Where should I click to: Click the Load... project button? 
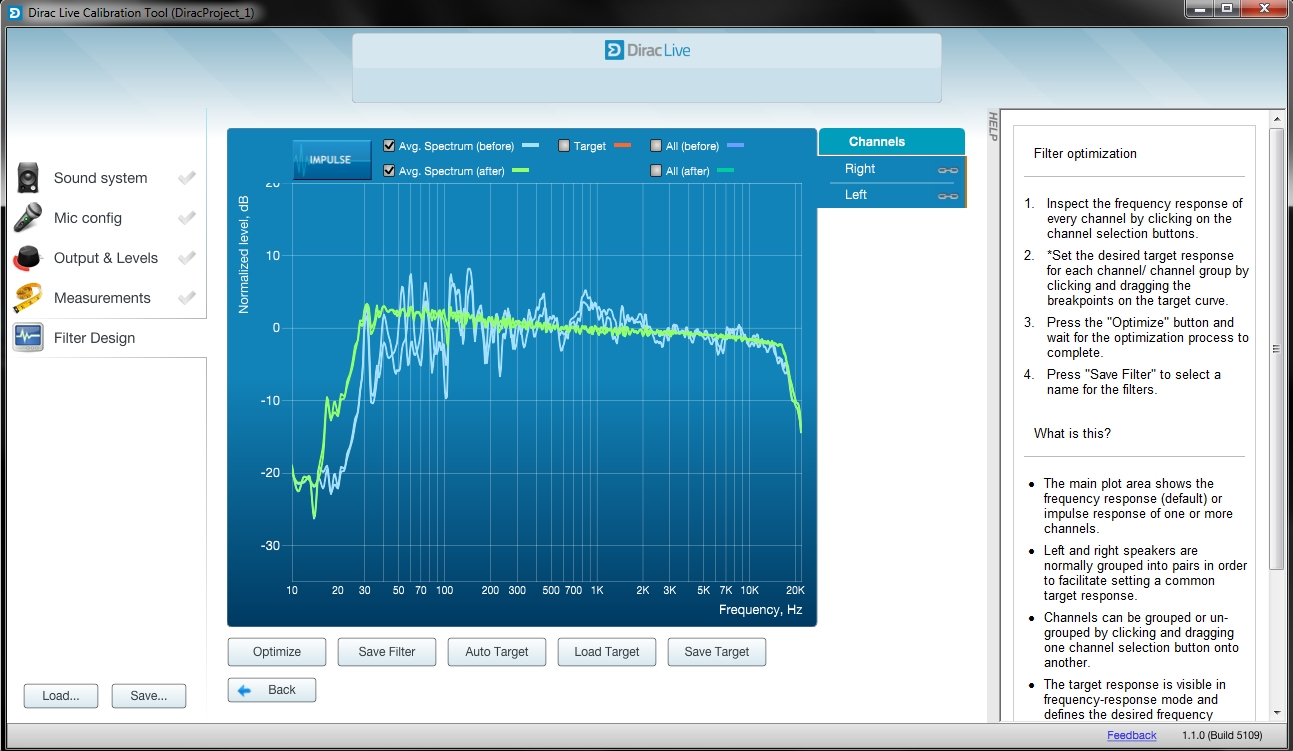[61, 696]
